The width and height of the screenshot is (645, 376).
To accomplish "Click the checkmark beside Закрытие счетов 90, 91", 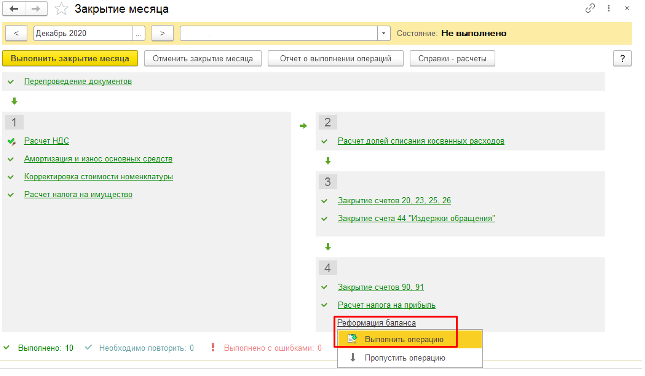I will pyautogui.click(x=325, y=287).
